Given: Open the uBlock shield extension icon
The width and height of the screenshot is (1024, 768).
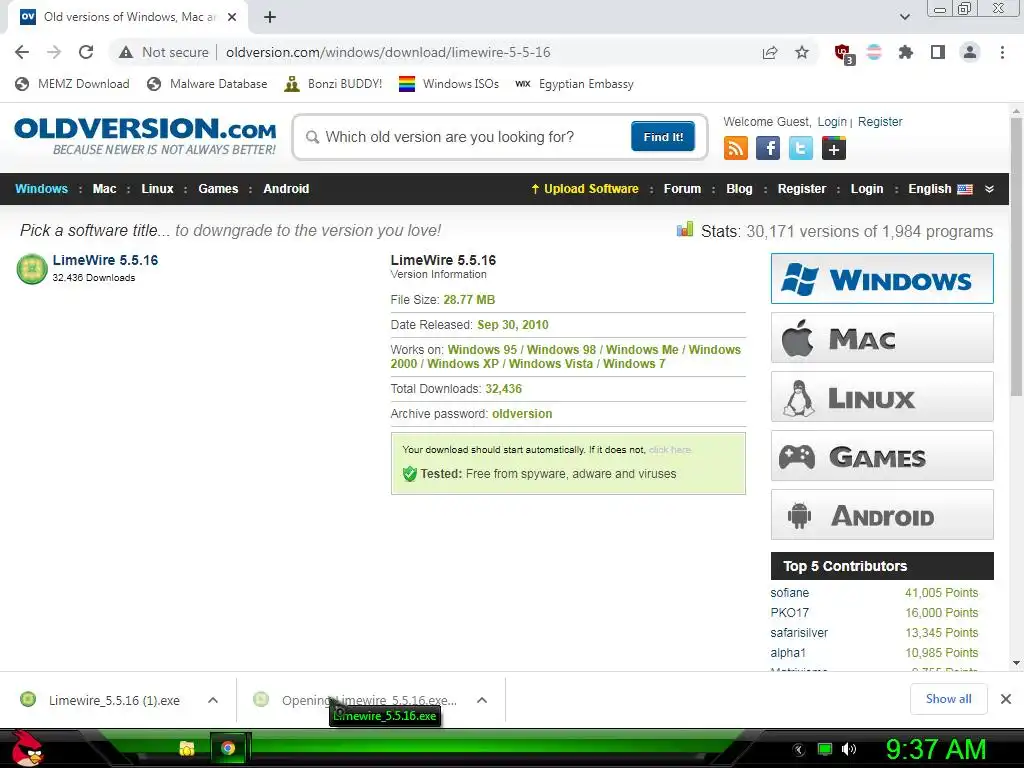Looking at the screenshot, I should [843, 53].
